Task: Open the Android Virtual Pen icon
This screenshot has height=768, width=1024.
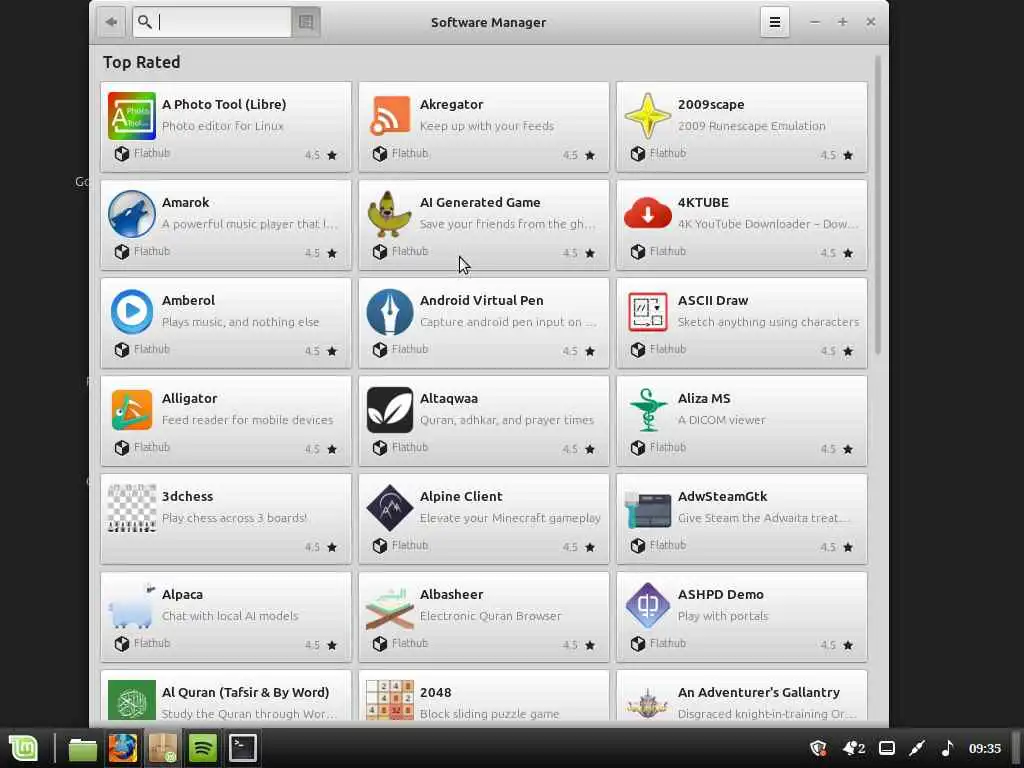Action: [x=390, y=312]
